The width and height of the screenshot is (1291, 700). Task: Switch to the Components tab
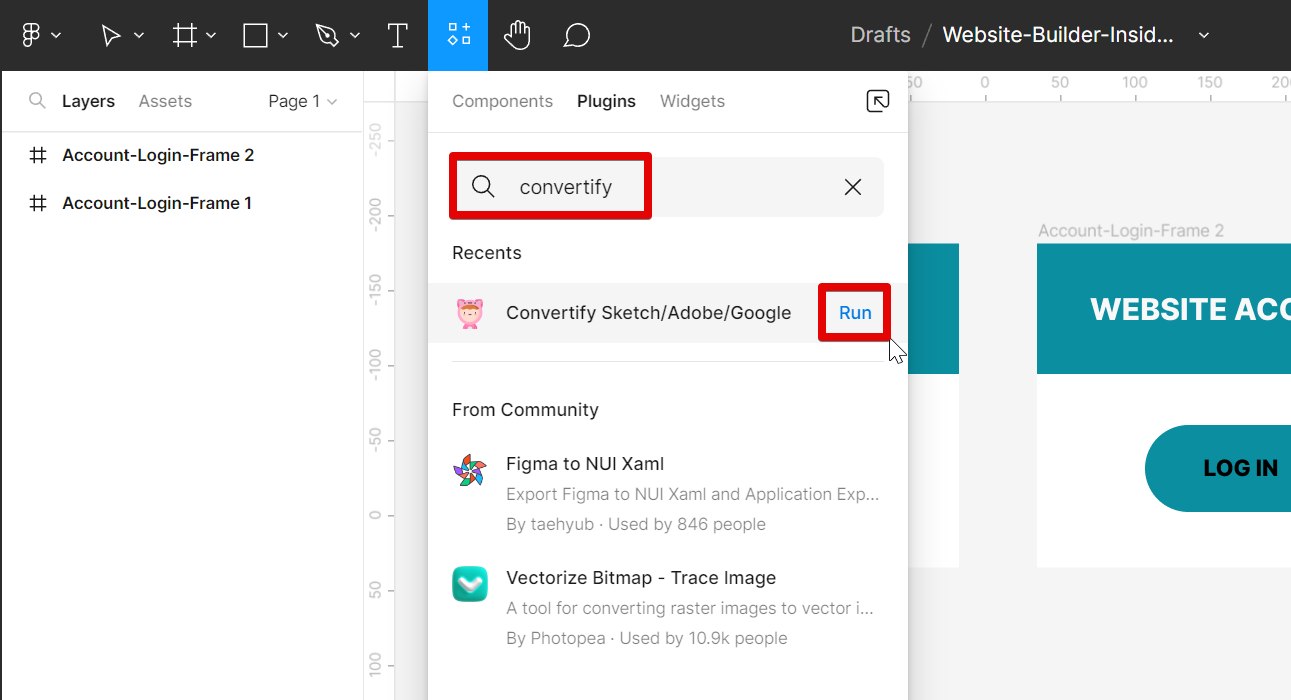point(502,101)
